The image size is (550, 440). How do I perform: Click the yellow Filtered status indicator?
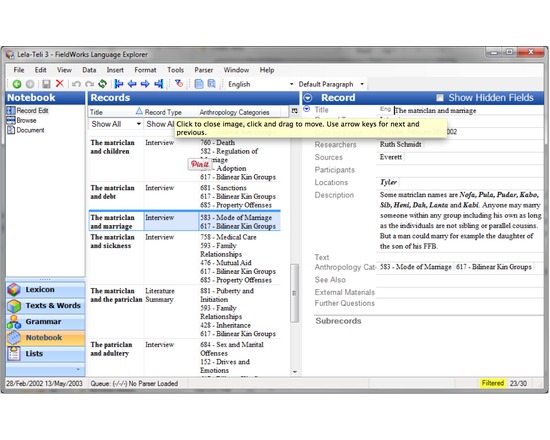[x=493, y=383]
